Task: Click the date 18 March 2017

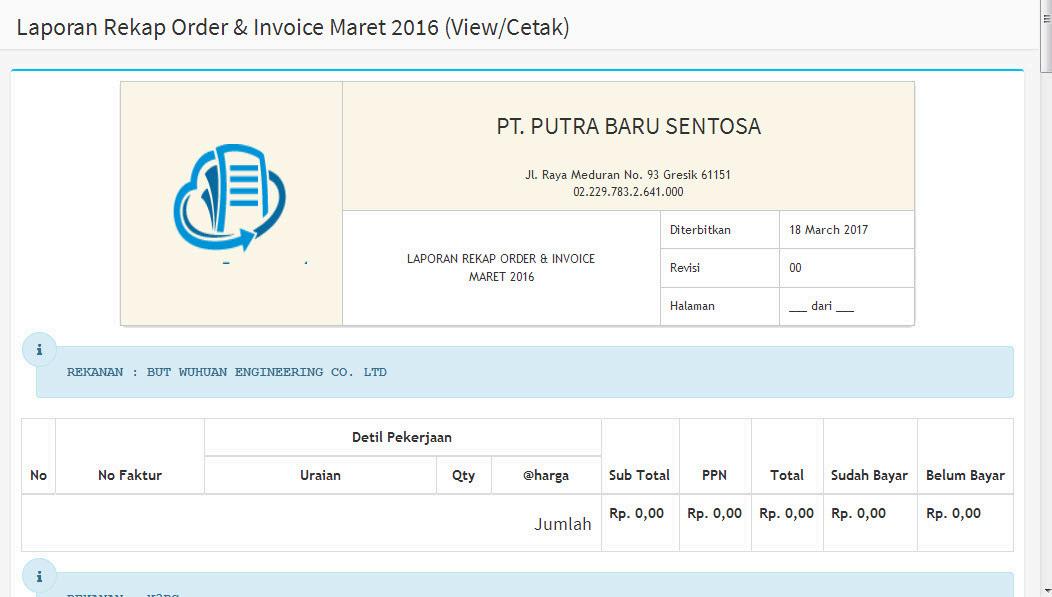Action: click(x=829, y=229)
